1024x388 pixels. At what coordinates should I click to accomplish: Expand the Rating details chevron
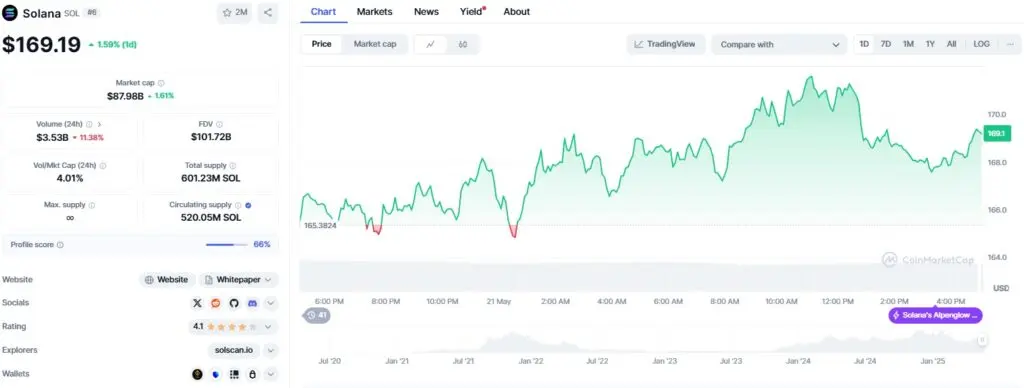(268, 326)
